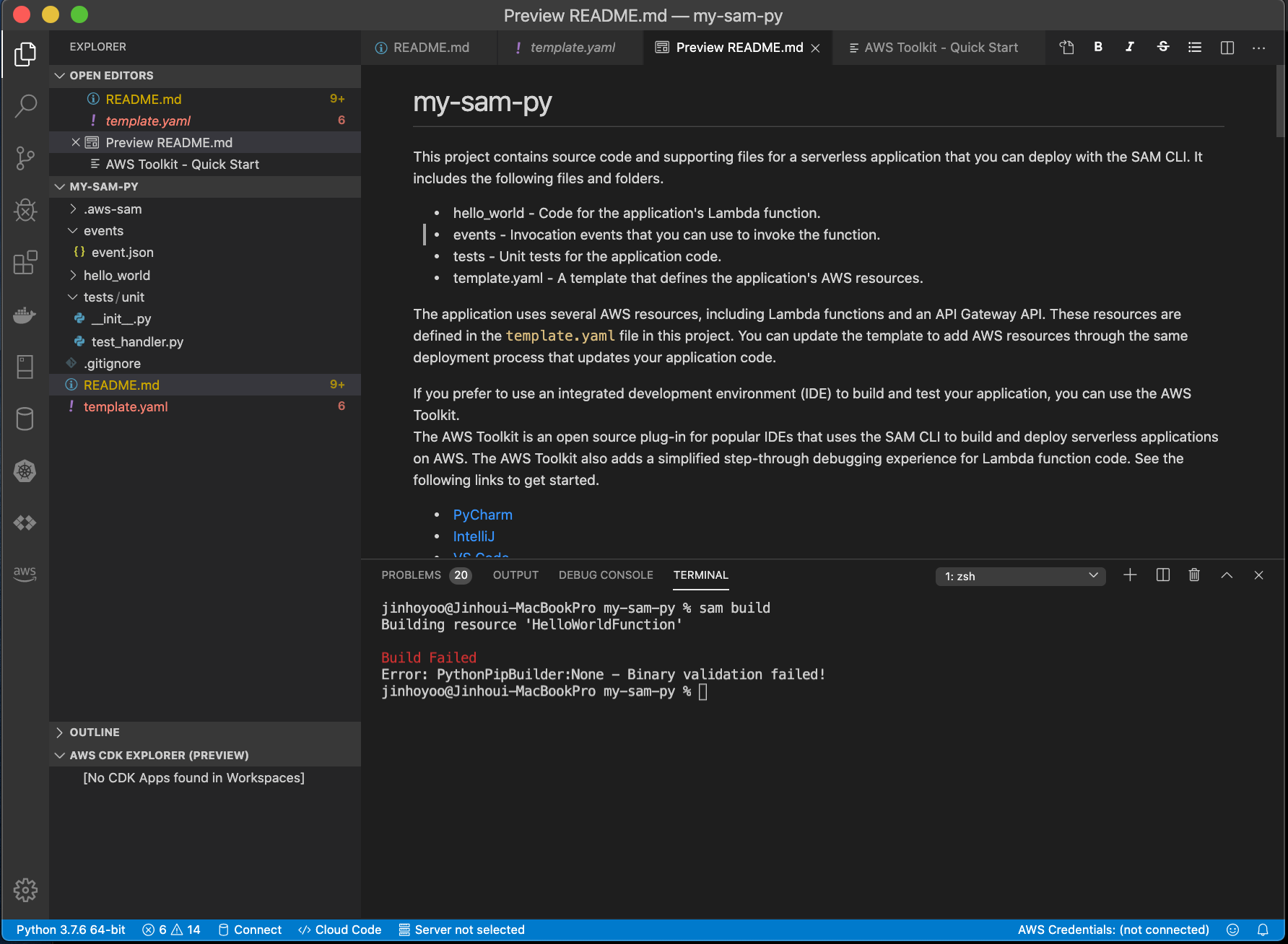
Task: Switch to AWS Toolkit - Quick Start tab
Action: tap(939, 48)
